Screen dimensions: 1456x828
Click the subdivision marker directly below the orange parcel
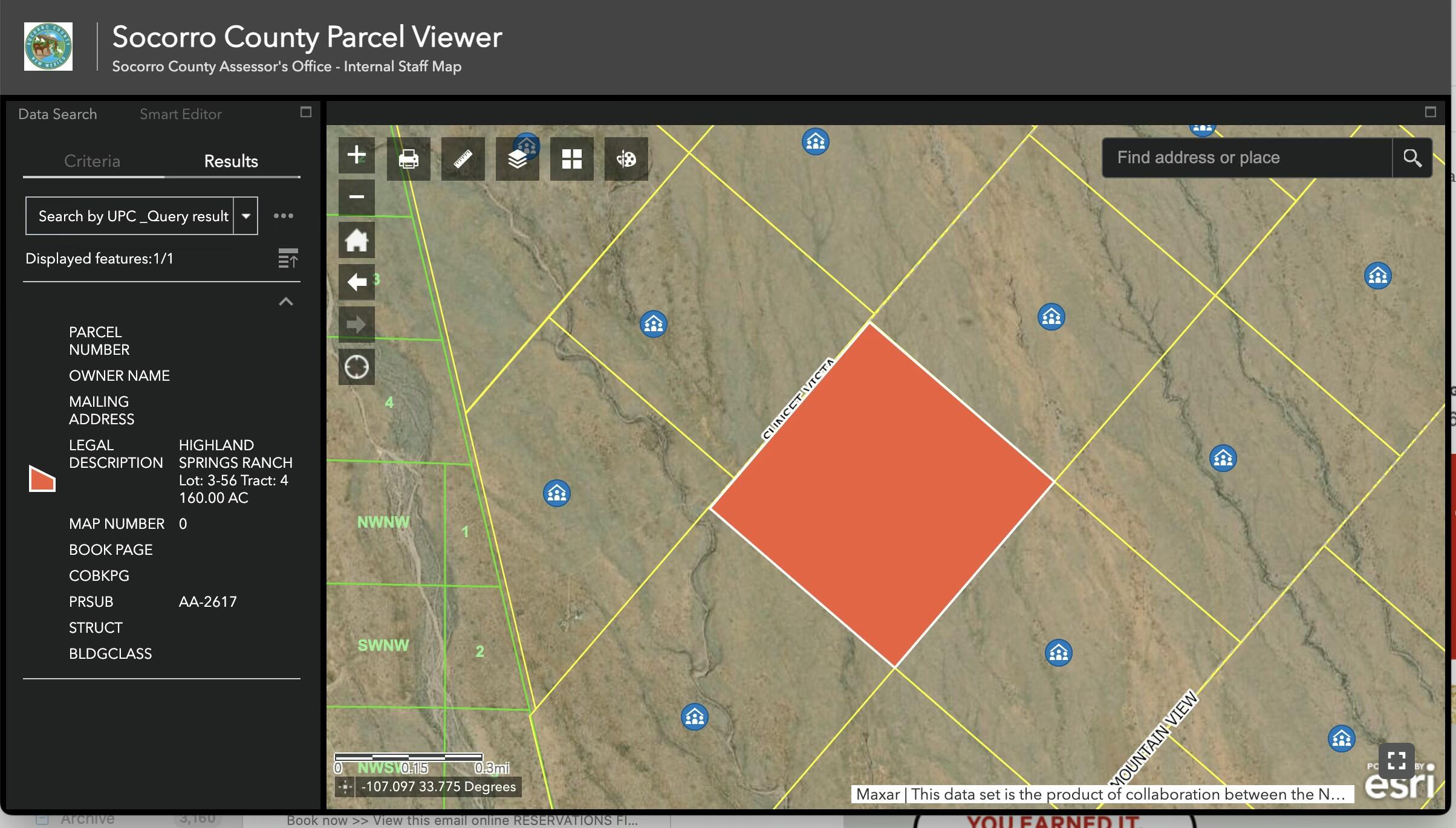click(1059, 653)
